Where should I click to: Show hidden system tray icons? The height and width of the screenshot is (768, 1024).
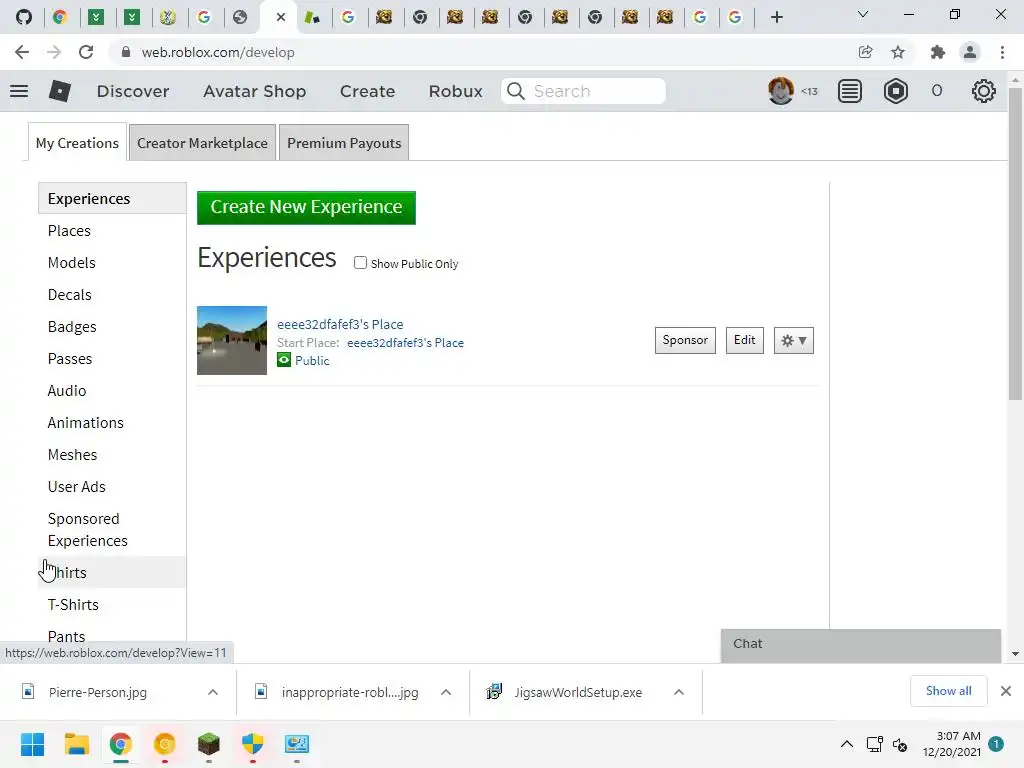pyautogui.click(x=846, y=744)
